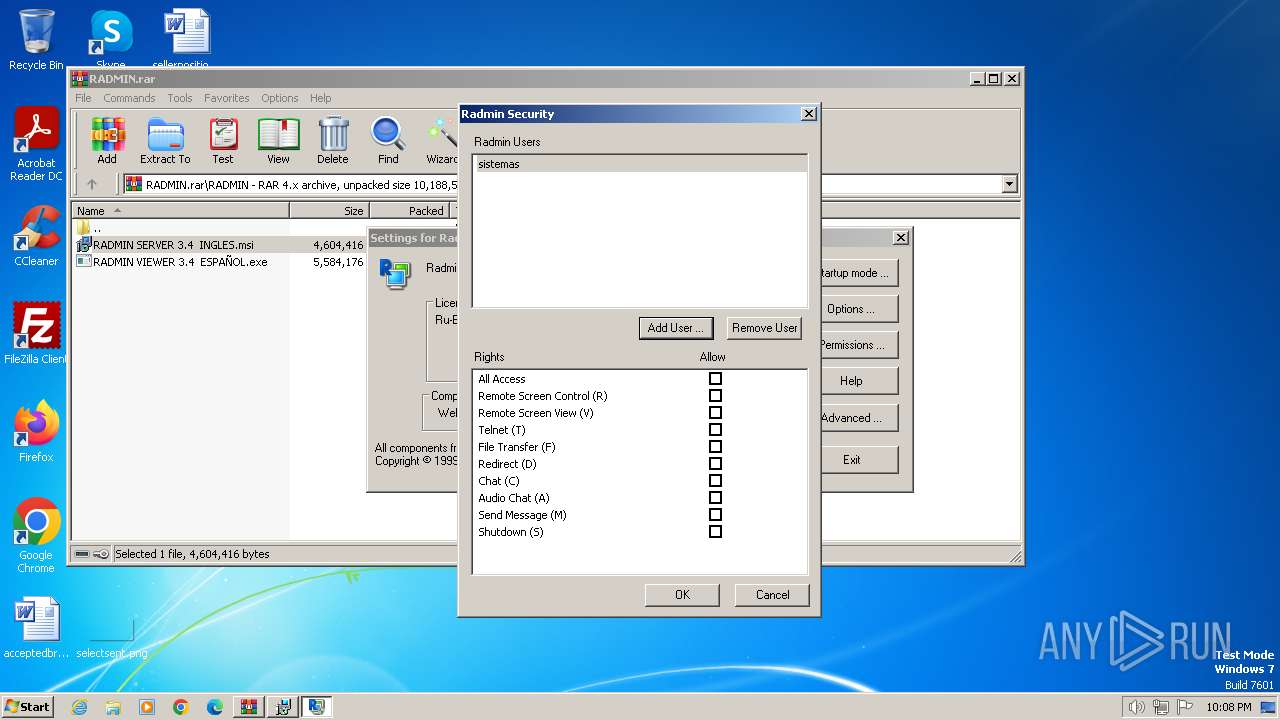The image size is (1280, 720).
Task: Click the Action Center flag icon
Action: [1185, 707]
